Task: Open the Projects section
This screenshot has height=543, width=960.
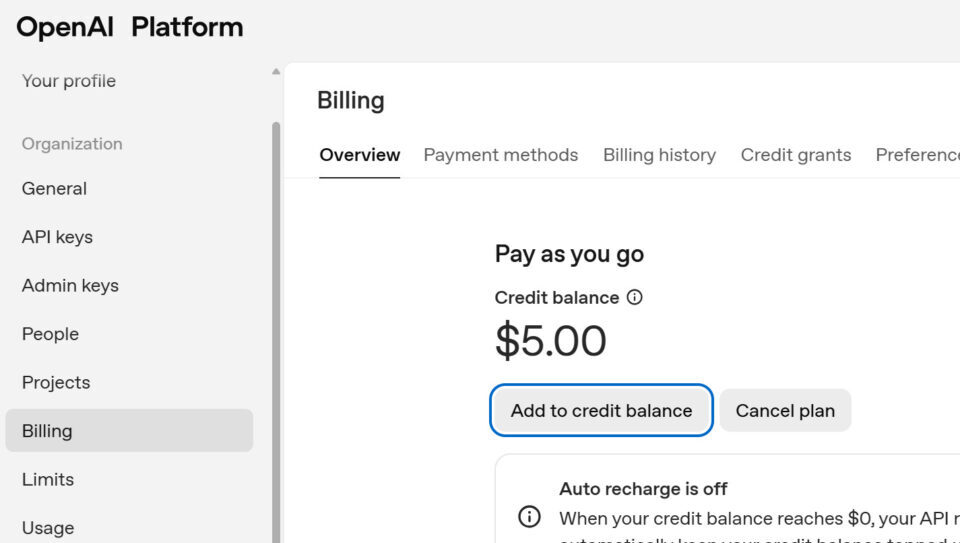Action: pos(56,382)
